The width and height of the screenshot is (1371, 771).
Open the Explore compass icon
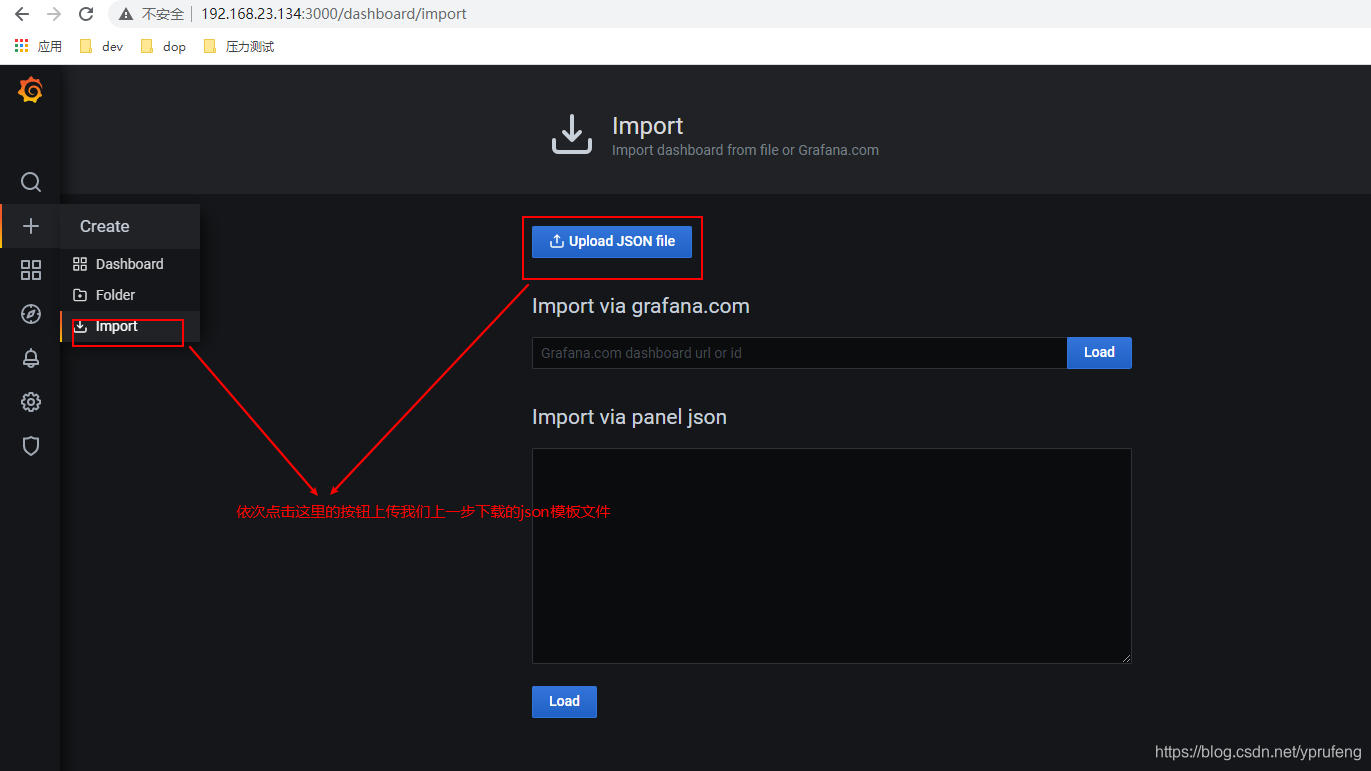coord(31,314)
